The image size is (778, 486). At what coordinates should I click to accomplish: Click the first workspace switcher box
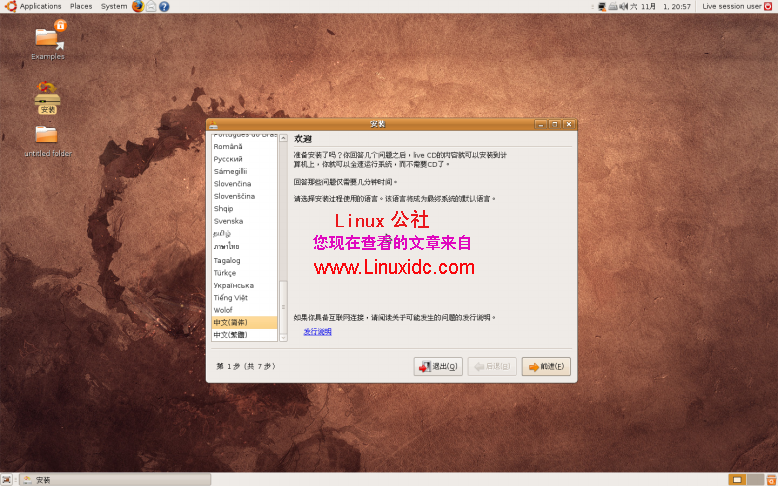737,480
